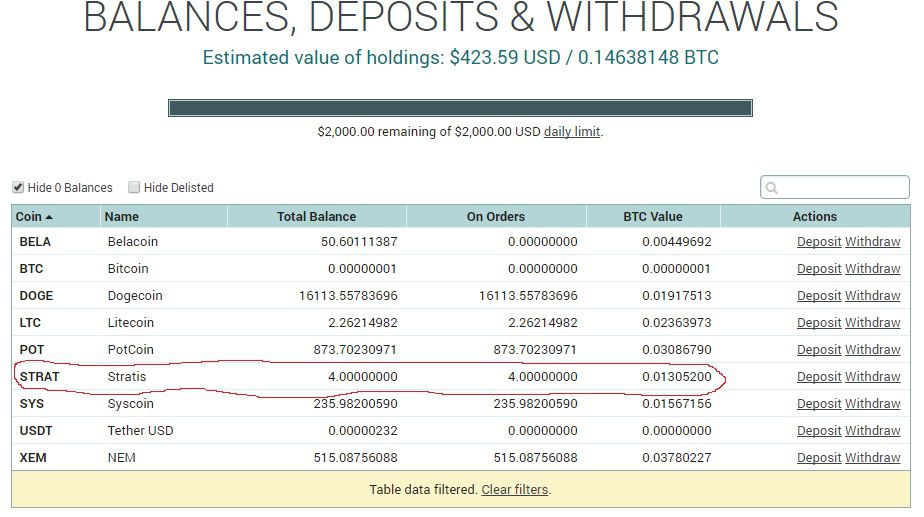The height and width of the screenshot is (517, 924).
Task: Open Deposit for Litecoin row
Action: pos(819,323)
